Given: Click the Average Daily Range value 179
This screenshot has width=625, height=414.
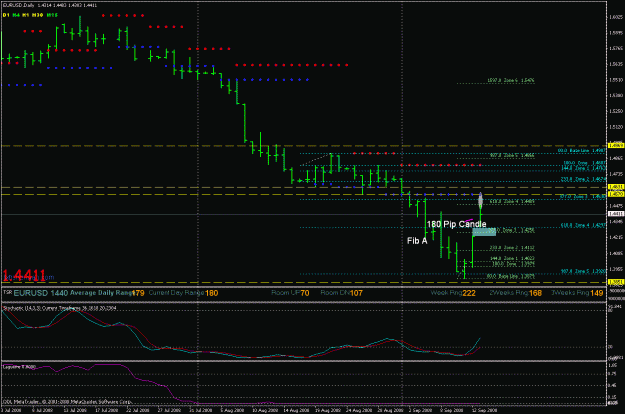Looking at the screenshot, I should point(138,293).
